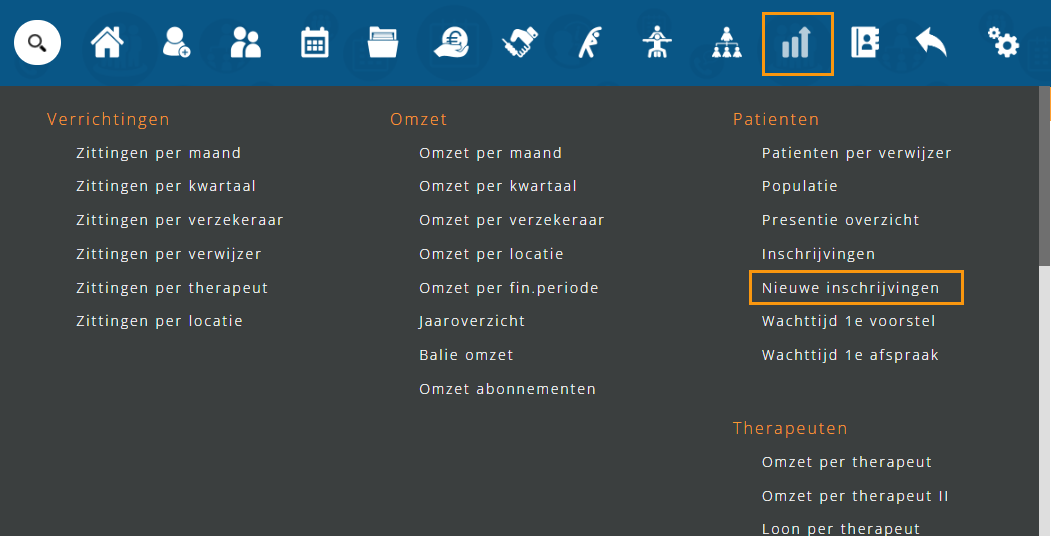Open Wachttijd 1e afspraak report
The width and height of the screenshot is (1051, 539).
[850, 355]
